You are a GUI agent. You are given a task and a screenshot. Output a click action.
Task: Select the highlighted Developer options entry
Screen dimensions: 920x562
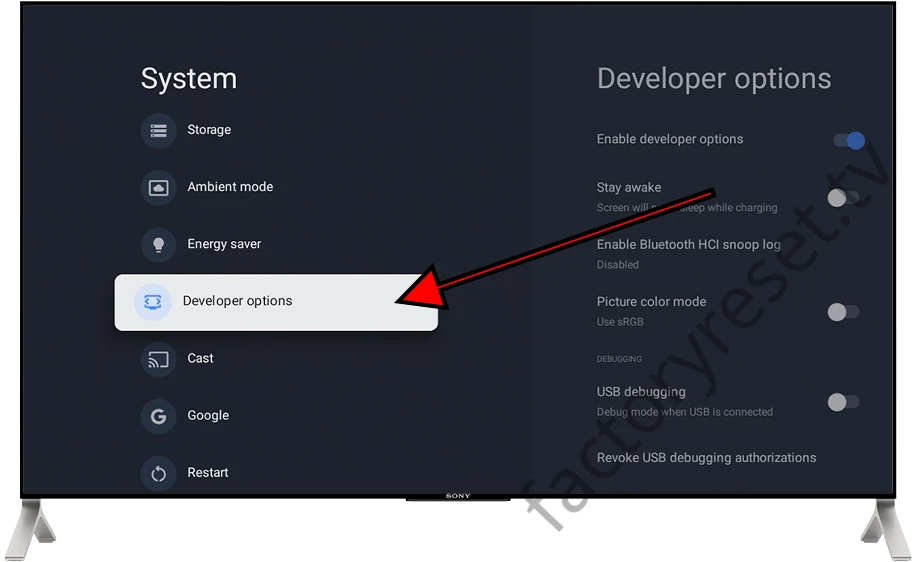237,301
